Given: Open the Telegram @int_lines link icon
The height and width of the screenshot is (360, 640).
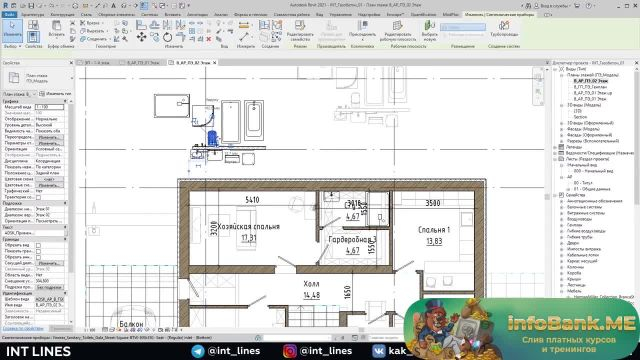Looking at the screenshot, I should pos(198,351).
